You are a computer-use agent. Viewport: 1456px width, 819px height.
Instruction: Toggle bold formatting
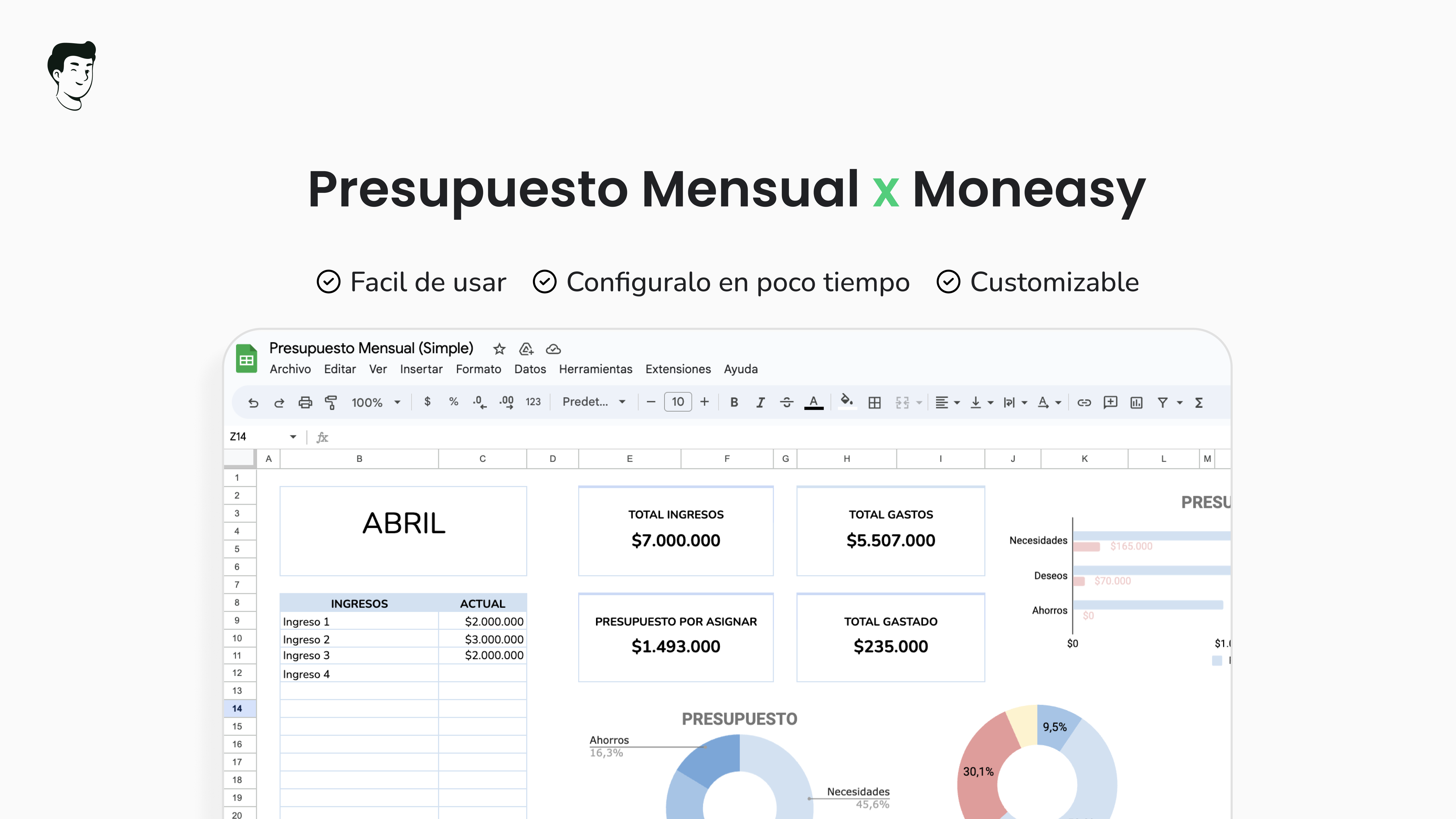(x=734, y=402)
